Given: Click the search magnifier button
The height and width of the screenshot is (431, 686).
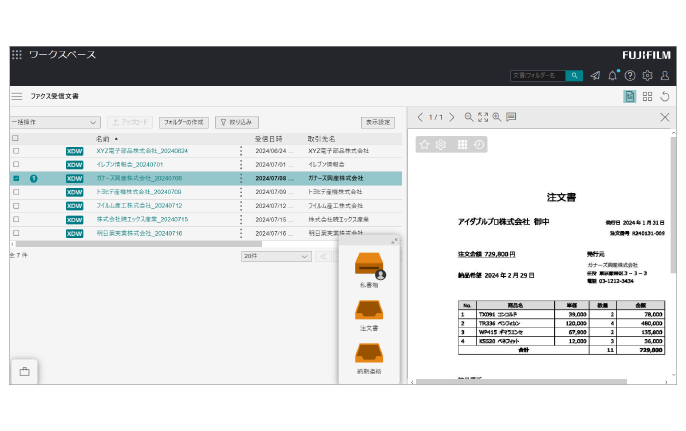Looking at the screenshot, I should [x=574, y=76].
